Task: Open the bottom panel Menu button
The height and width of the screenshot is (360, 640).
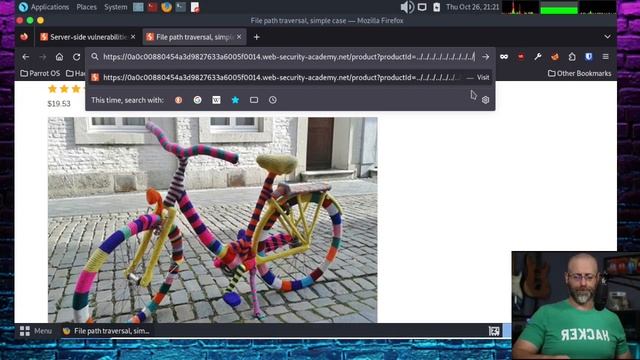Action: point(36,331)
